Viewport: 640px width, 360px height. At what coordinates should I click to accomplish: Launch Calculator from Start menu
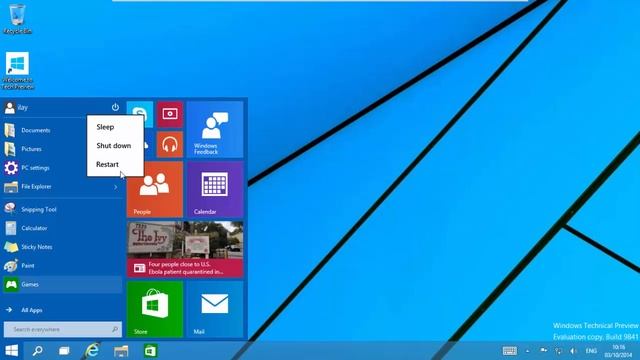[62, 228]
